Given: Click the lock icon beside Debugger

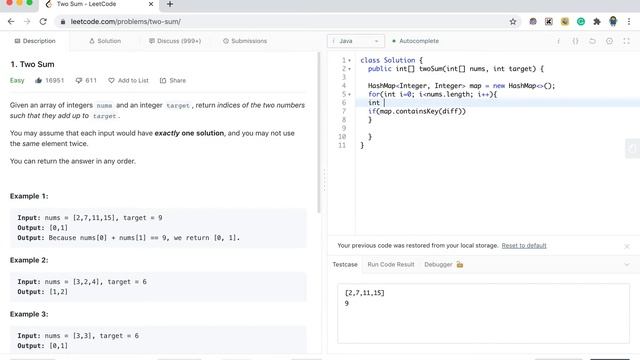Looking at the screenshot, I should tap(460, 264).
